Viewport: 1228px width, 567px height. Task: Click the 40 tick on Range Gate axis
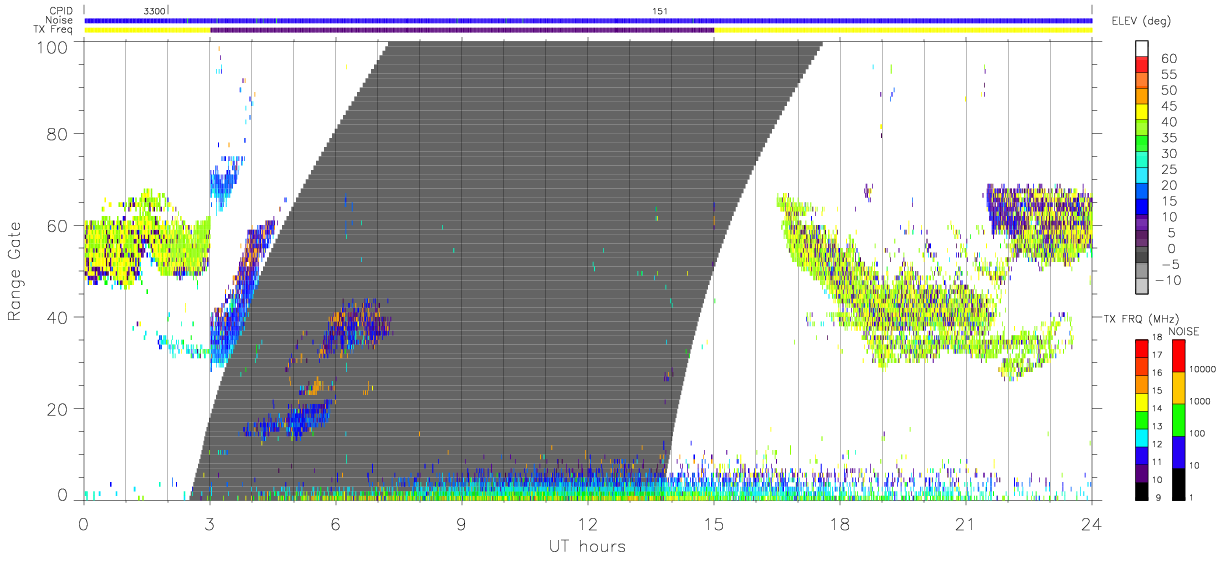(56, 317)
